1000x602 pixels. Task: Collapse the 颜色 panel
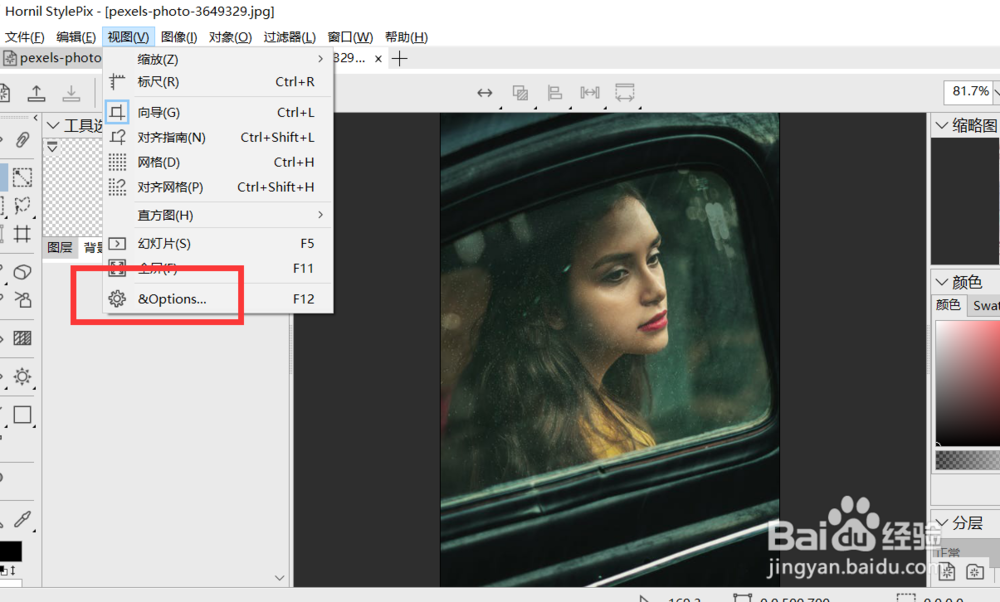coord(942,282)
